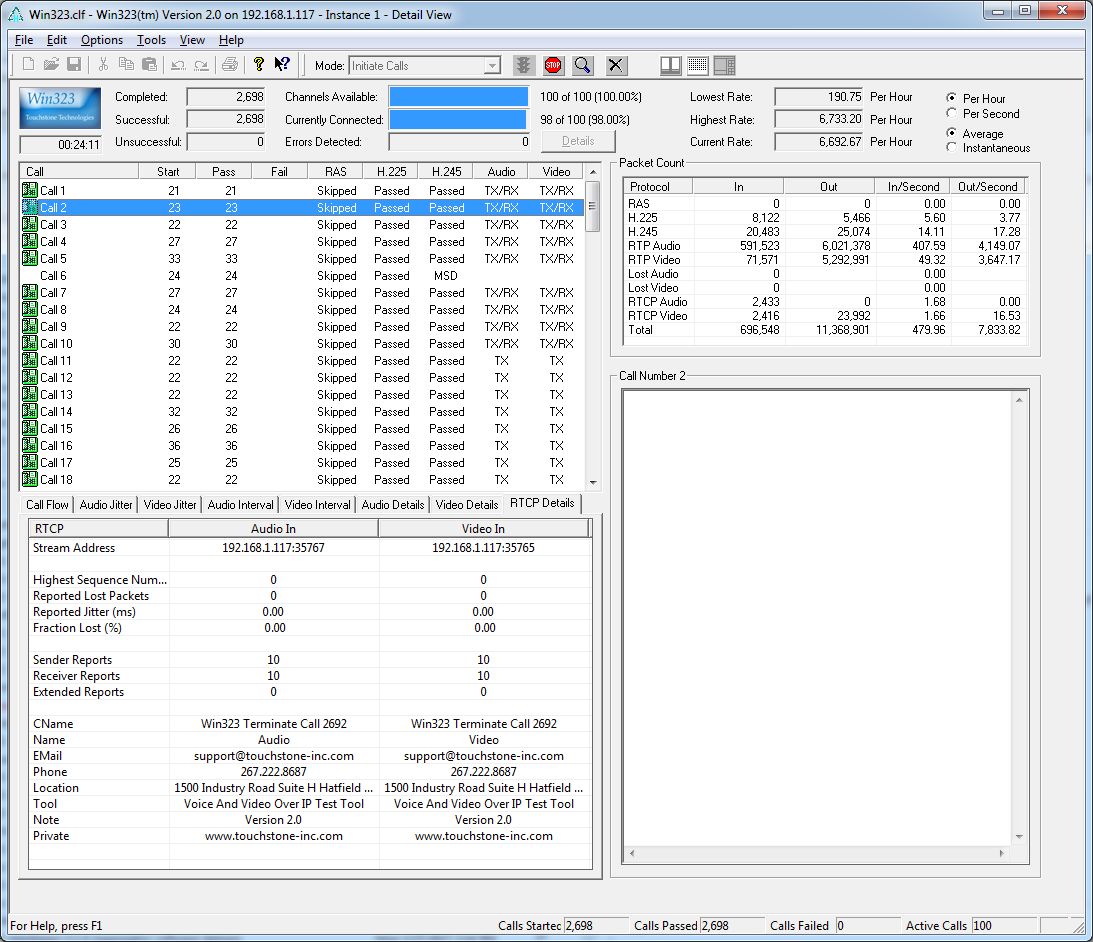Click the Win323 Touchstone logo
Image resolution: width=1093 pixels, height=942 pixels.
click(60, 108)
